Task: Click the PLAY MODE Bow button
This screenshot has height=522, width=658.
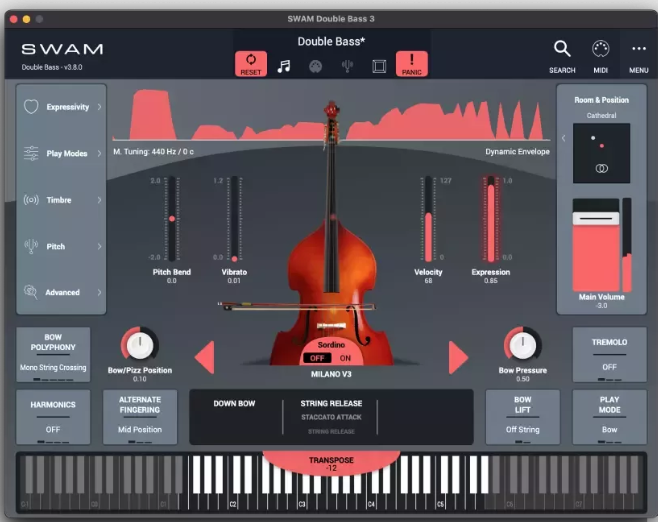Action: click(609, 417)
